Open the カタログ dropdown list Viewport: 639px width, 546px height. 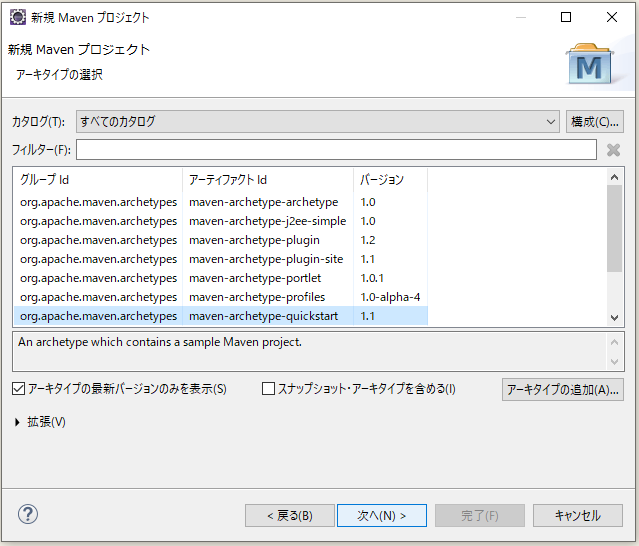click(318, 121)
